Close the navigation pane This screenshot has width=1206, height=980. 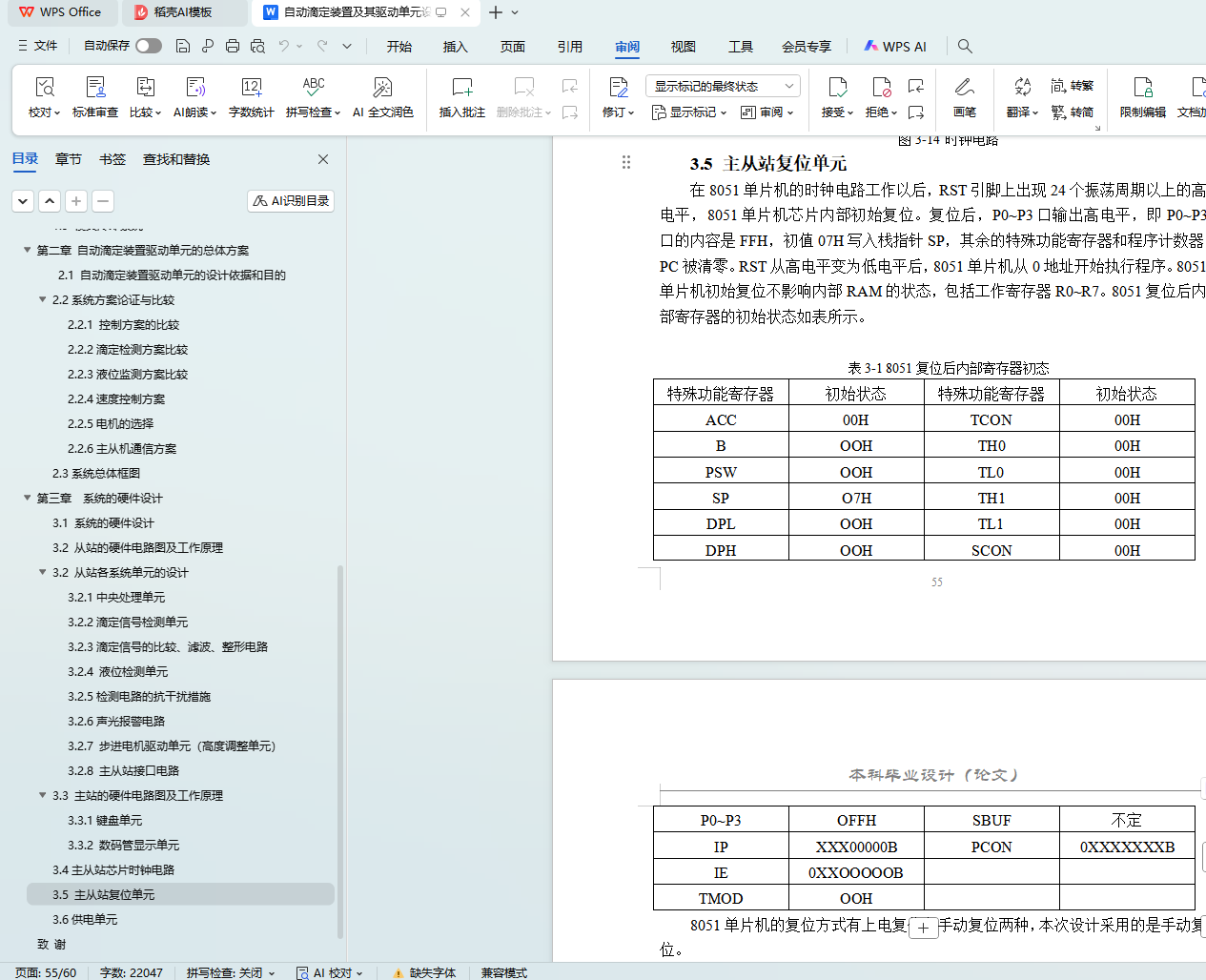point(323,159)
